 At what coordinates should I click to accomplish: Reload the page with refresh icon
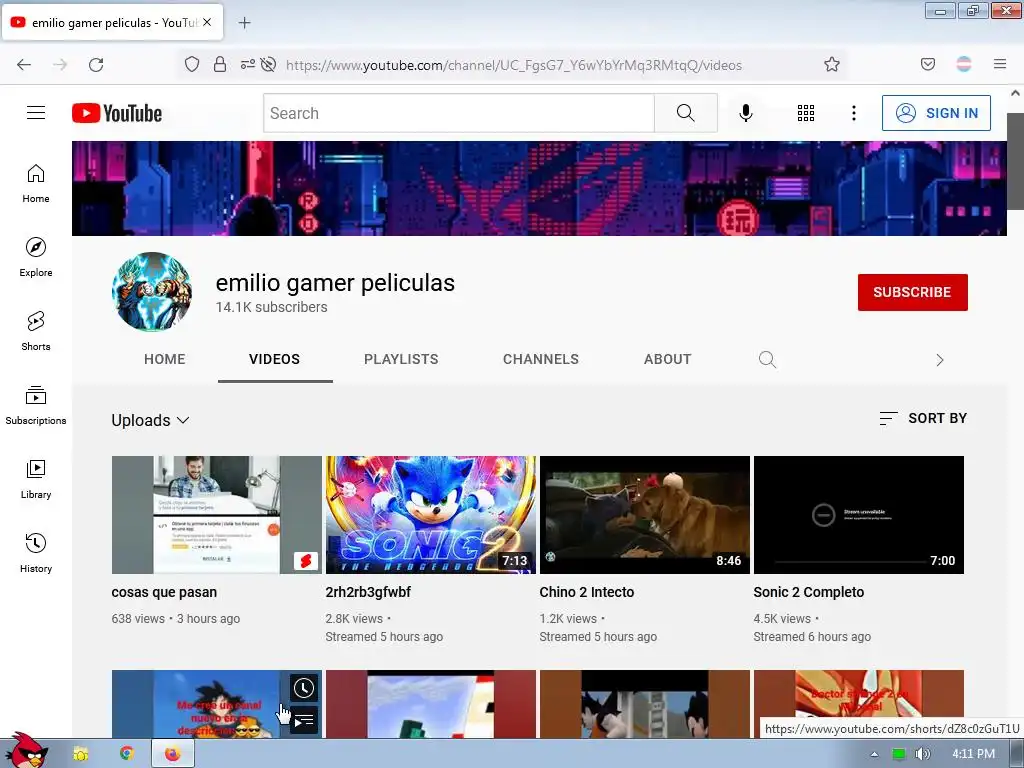click(x=96, y=64)
